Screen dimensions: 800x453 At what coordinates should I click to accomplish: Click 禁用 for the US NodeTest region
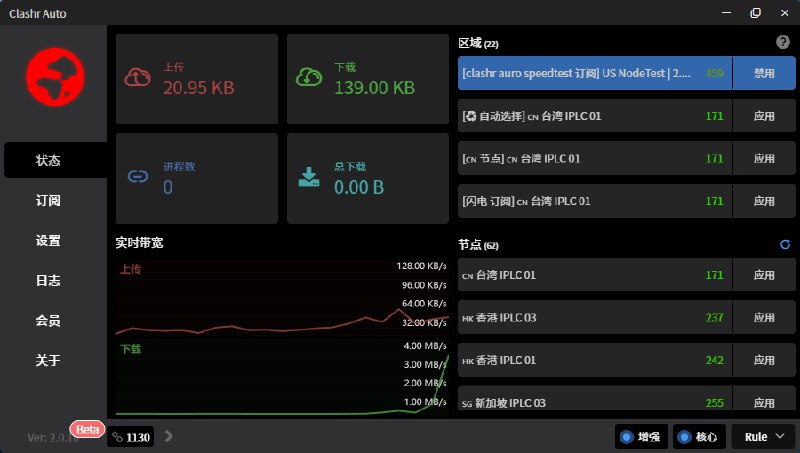click(764, 73)
